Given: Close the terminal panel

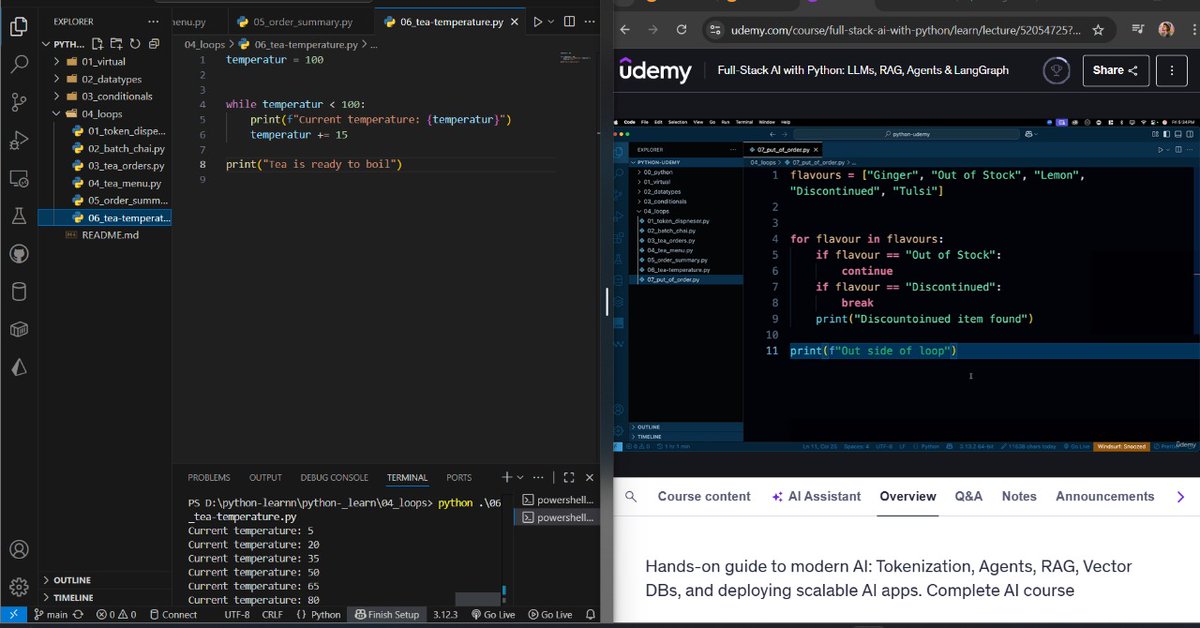Looking at the screenshot, I should click(x=589, y=477).
